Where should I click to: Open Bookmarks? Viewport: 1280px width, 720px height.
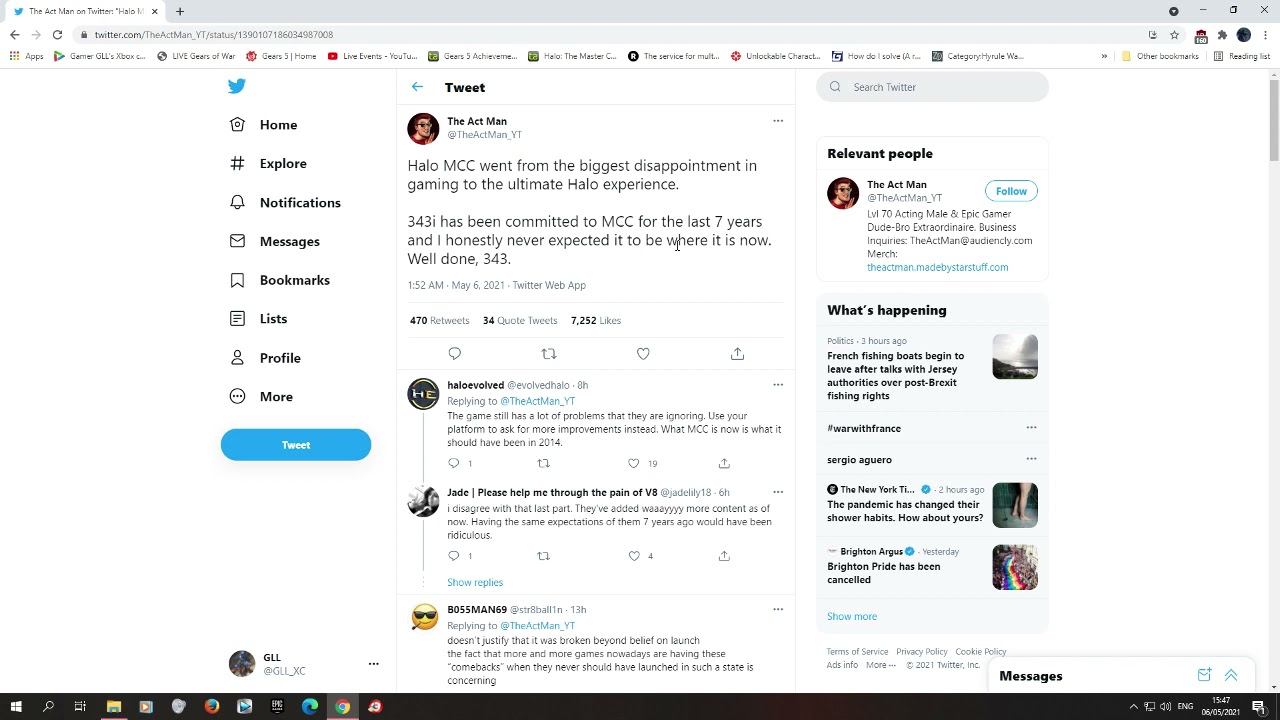280,280
